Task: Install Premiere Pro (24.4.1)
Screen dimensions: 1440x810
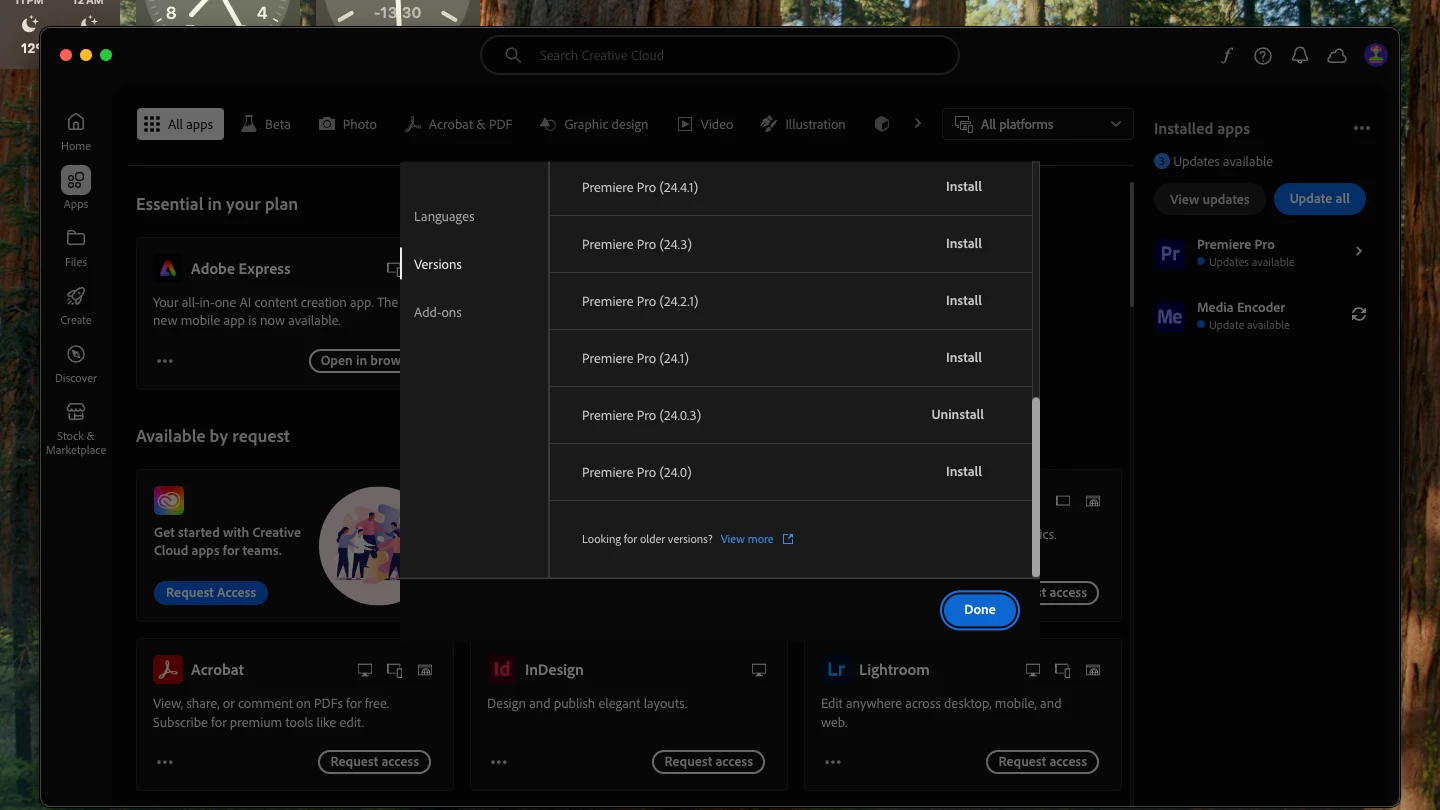Action: point(964,186)
